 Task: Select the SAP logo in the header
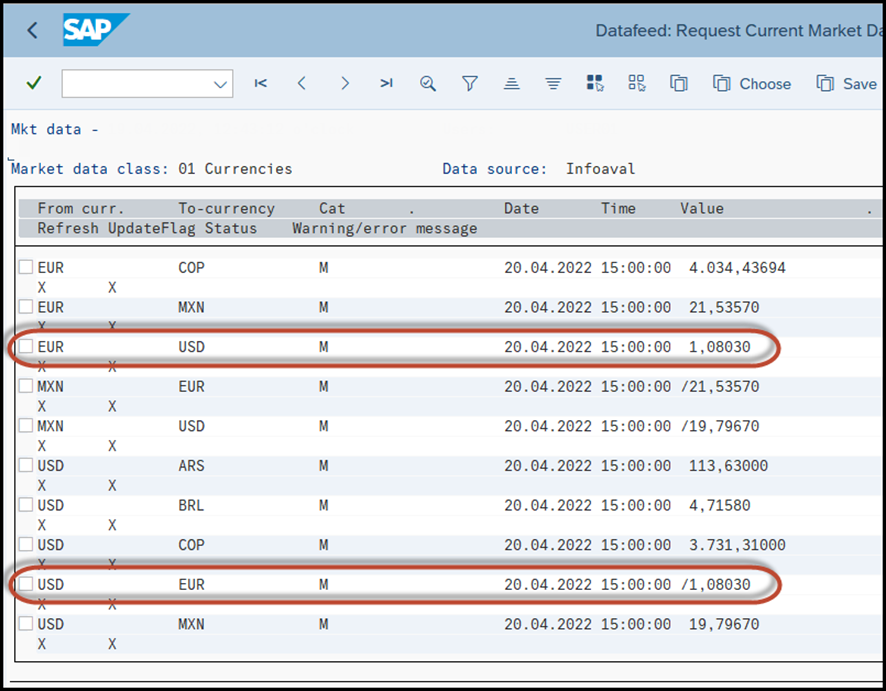coord(95,30)
